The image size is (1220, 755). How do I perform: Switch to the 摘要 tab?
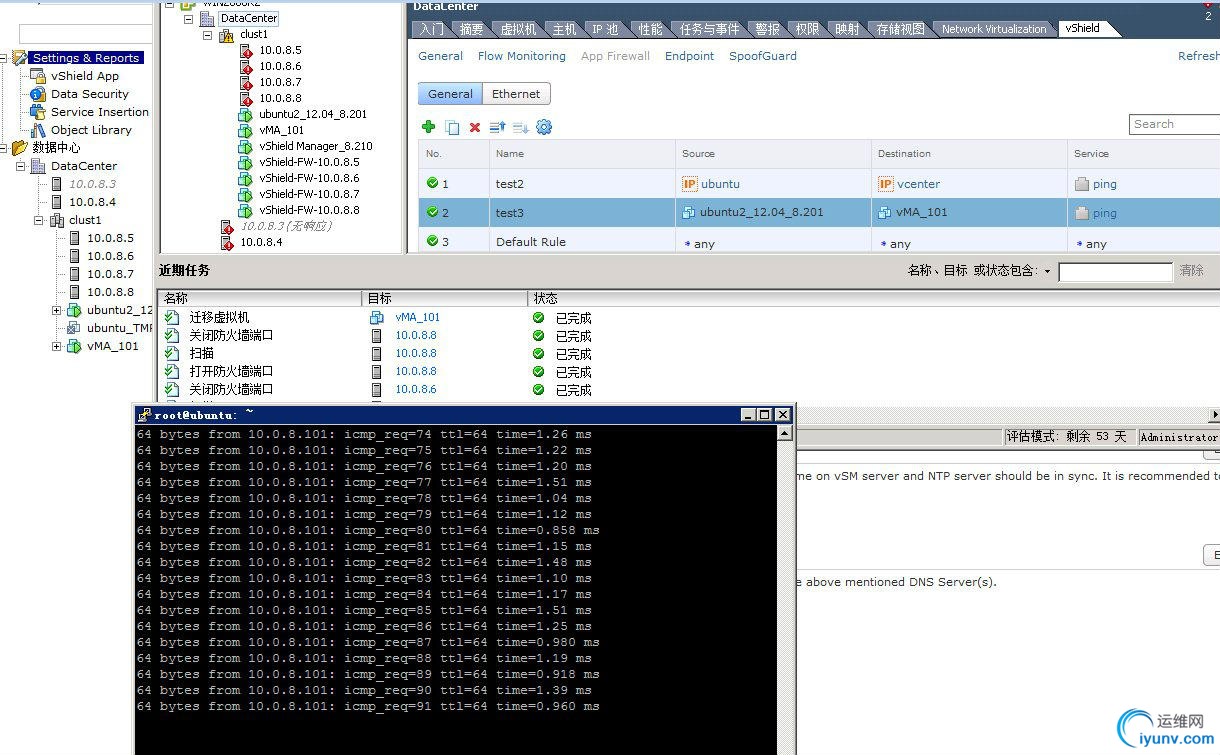click(x=471, y=29)
